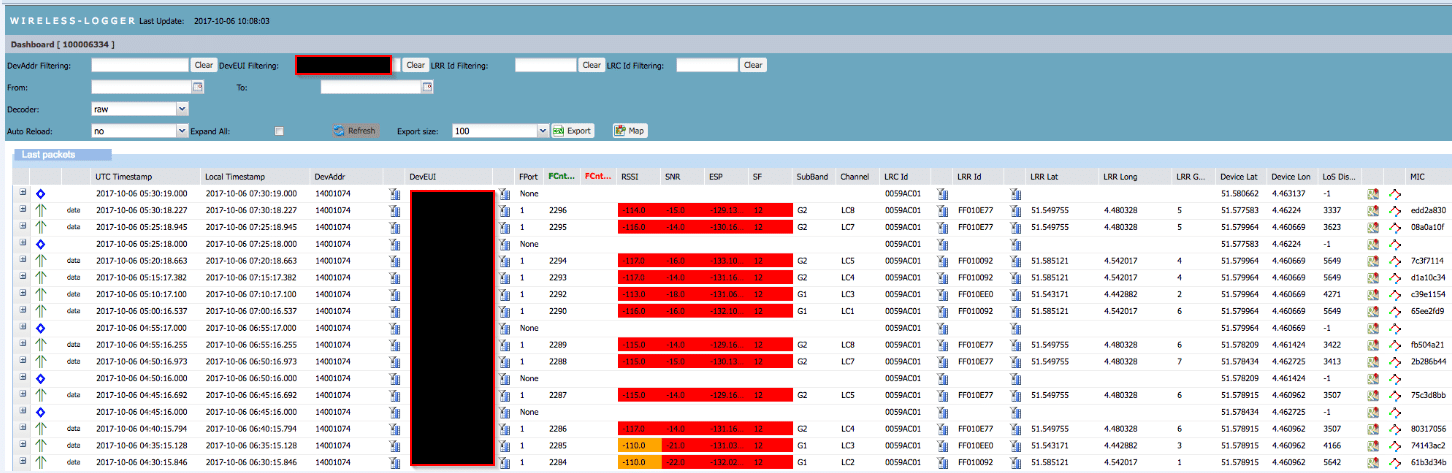Viewport: 1452px width, 473px height.
Task: Click LRC Id filter icon for FCnt 2296 row
Action: pyautogui.click(x=941, y=210)
